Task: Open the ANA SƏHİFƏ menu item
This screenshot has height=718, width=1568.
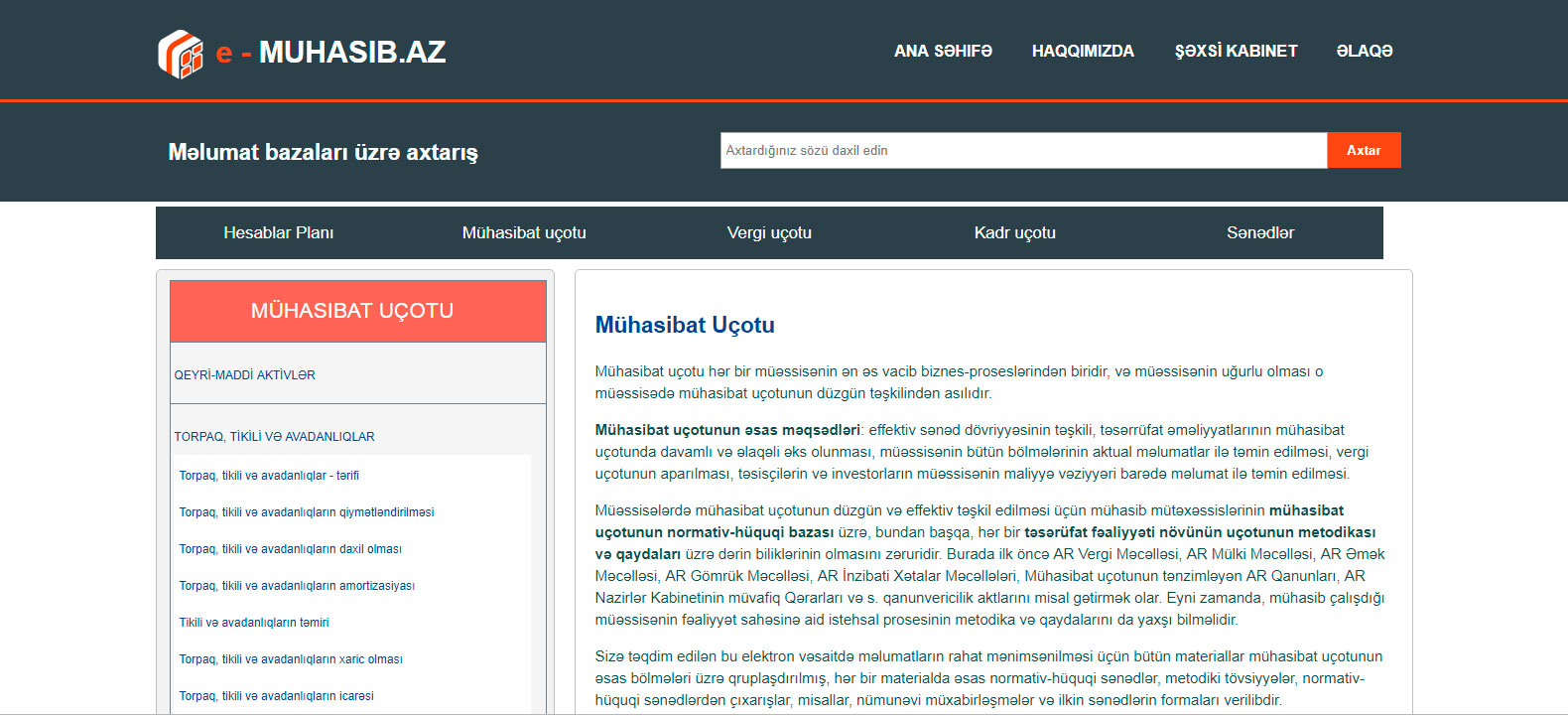Action: coord(943,51)
